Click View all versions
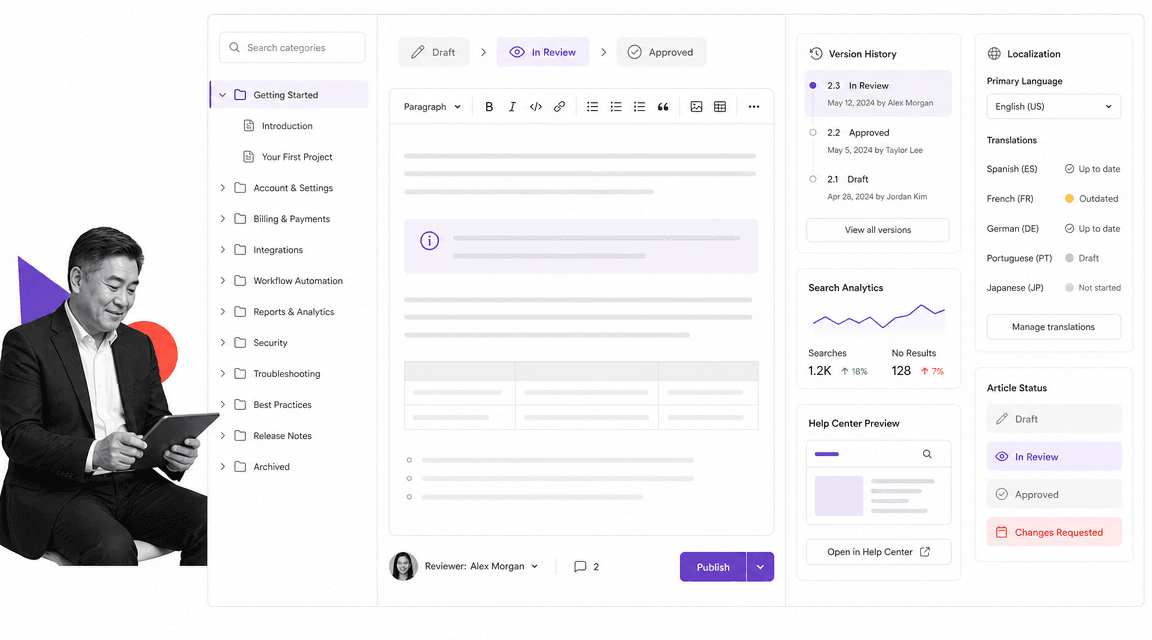The height and width of the screenshot is (640, 1152). pos(877,230)
